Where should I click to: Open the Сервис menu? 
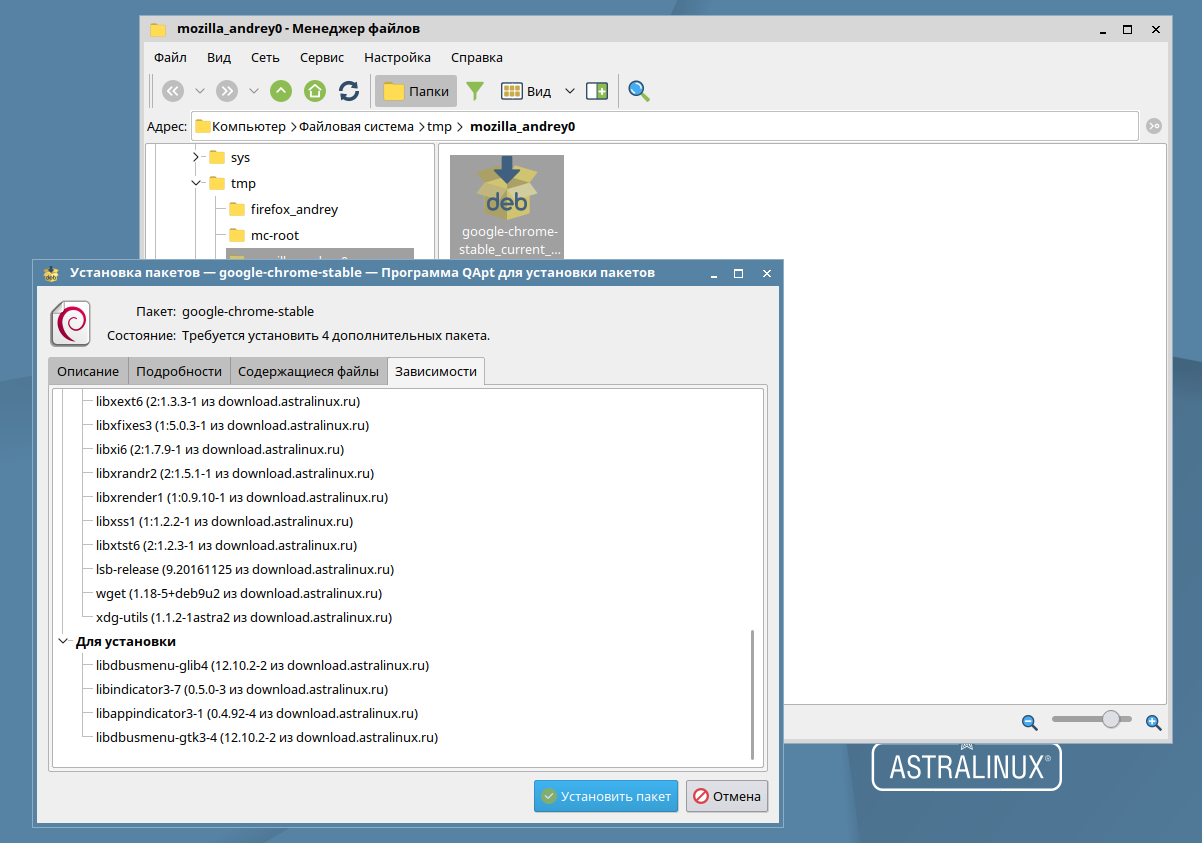point(322,58)
